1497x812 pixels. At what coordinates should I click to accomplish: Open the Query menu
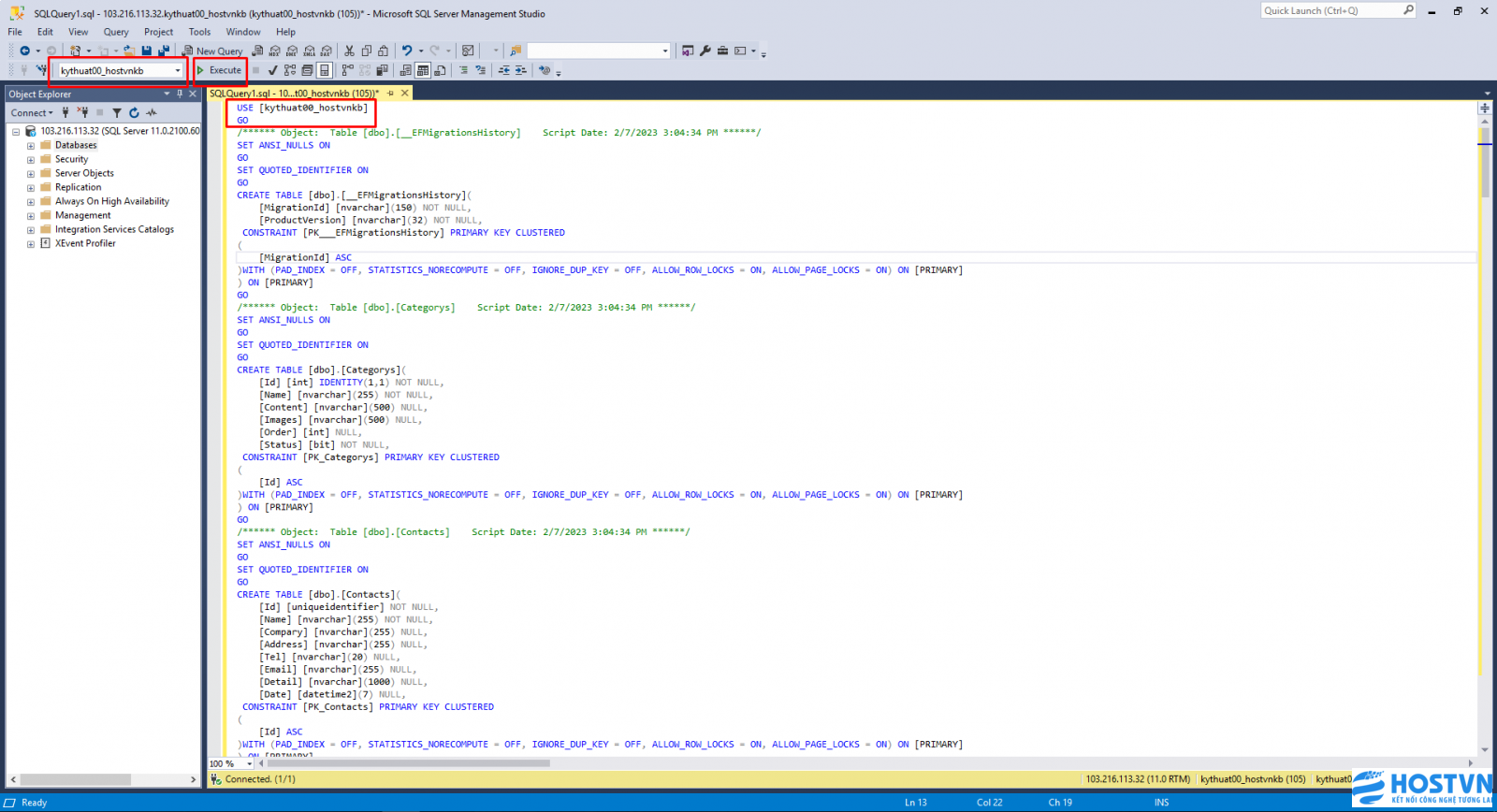[x=116, y=32]
